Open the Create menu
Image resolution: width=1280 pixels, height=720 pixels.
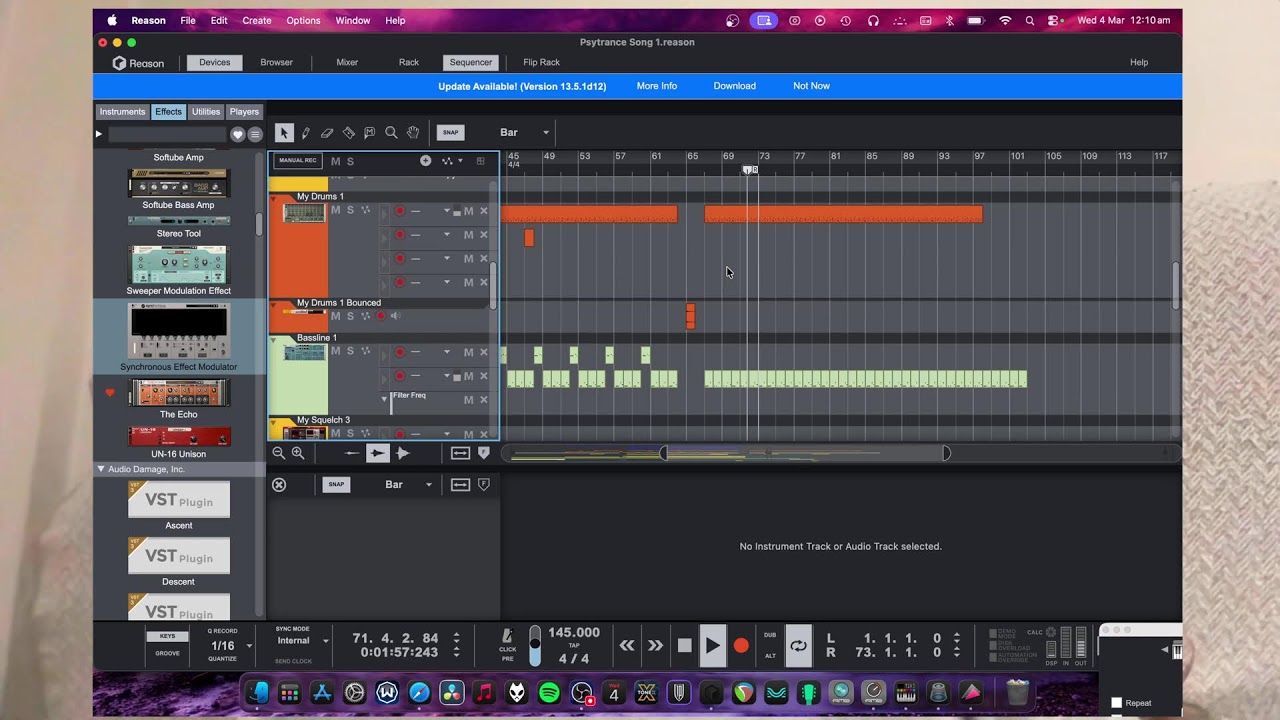click(x=257, y=20)
